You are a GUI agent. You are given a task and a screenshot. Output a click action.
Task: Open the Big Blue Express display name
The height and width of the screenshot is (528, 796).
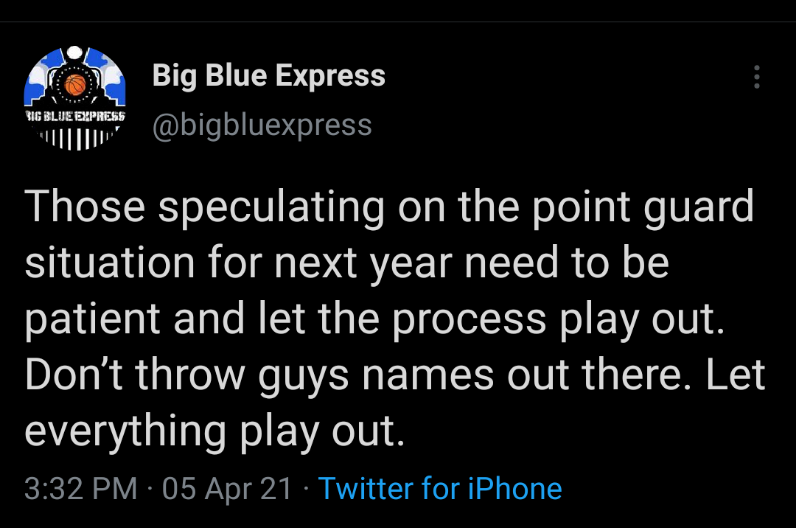268,75
